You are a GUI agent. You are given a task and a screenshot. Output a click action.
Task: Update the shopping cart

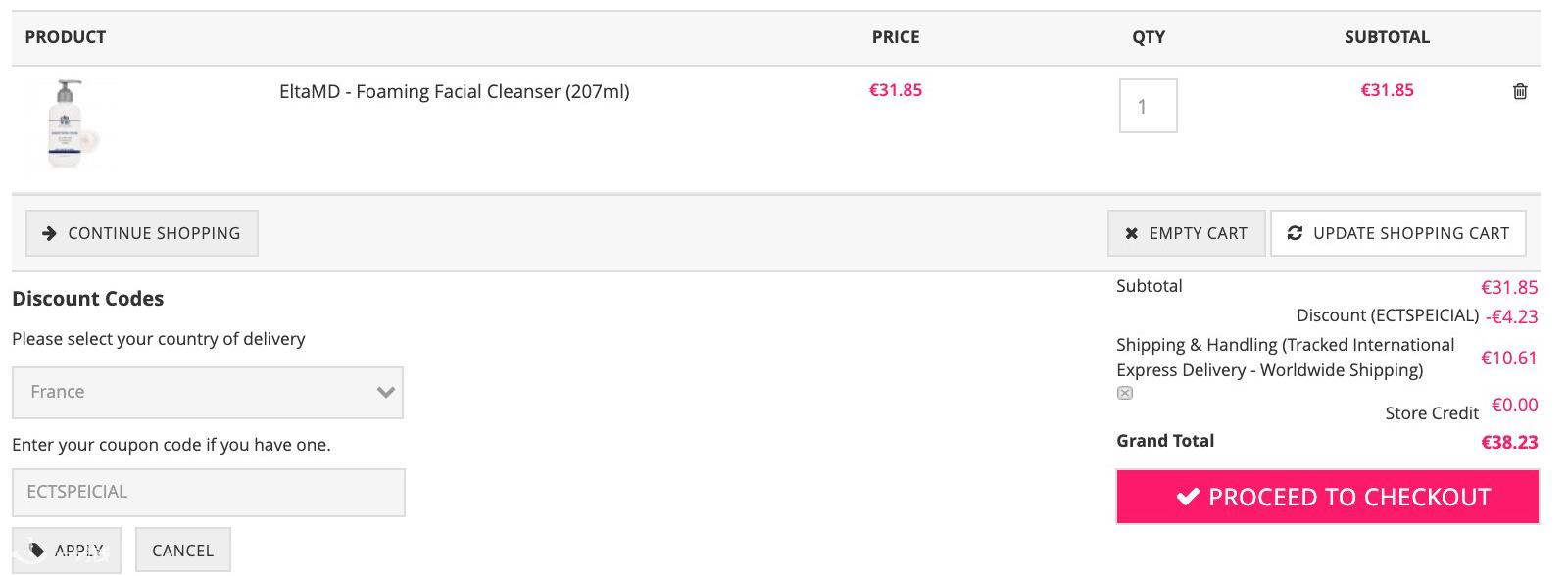pos(1397,233)
